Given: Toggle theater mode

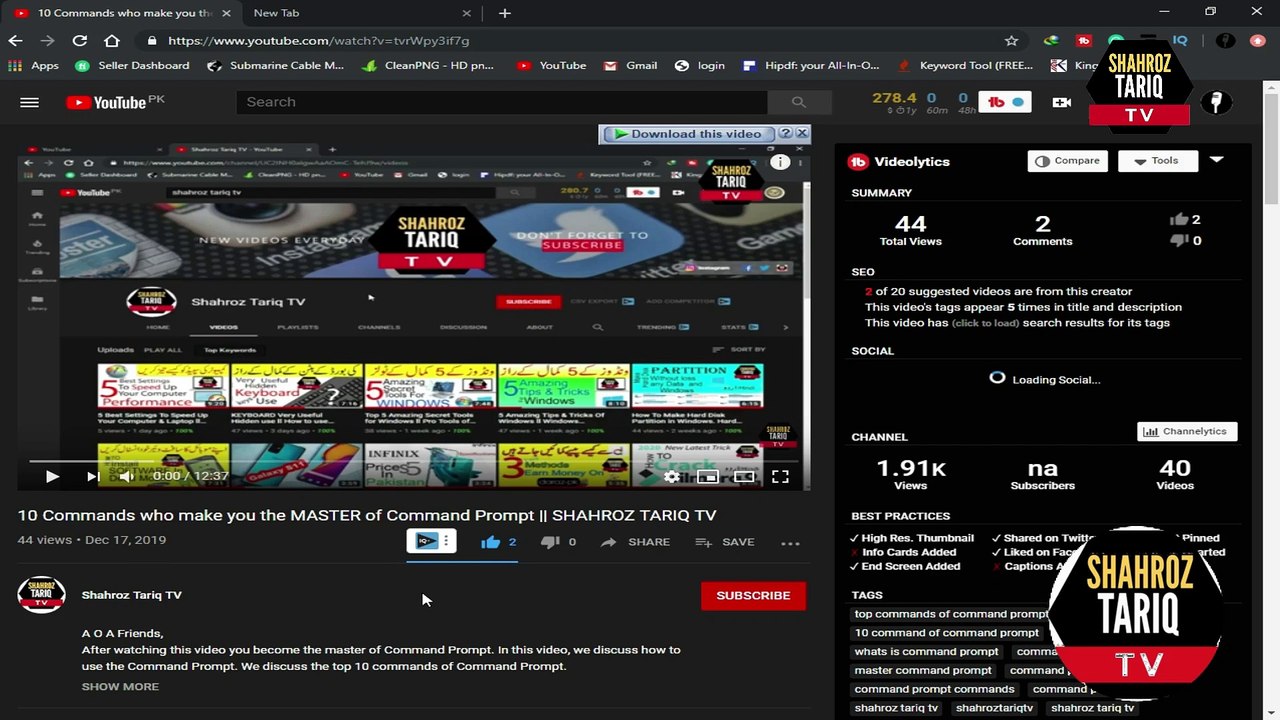Looking at the screenshot, I should (744, 477).
